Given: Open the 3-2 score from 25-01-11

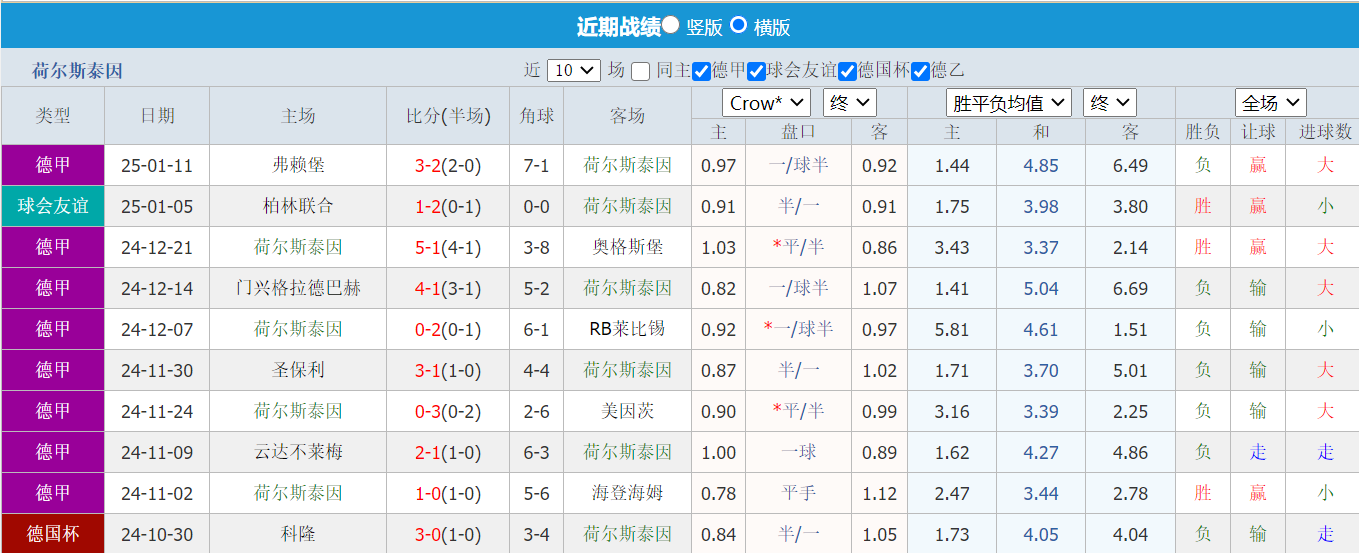Looking at the screenshot, I should coord(427,166).
